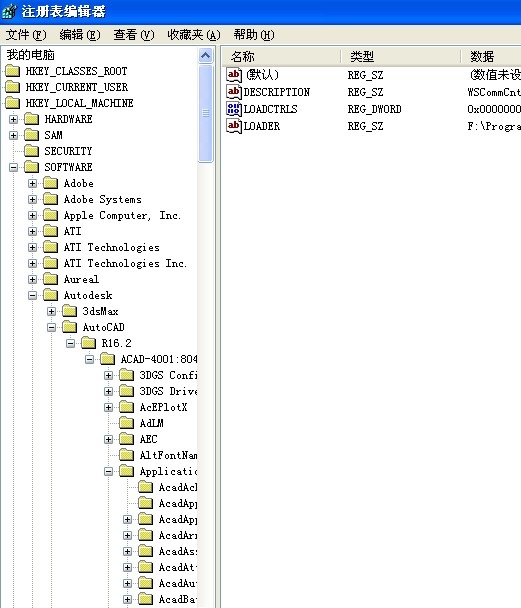Expand the Adobe Systems key
Viewport: 521px width, 608px height.
click(x=33, y=199)
